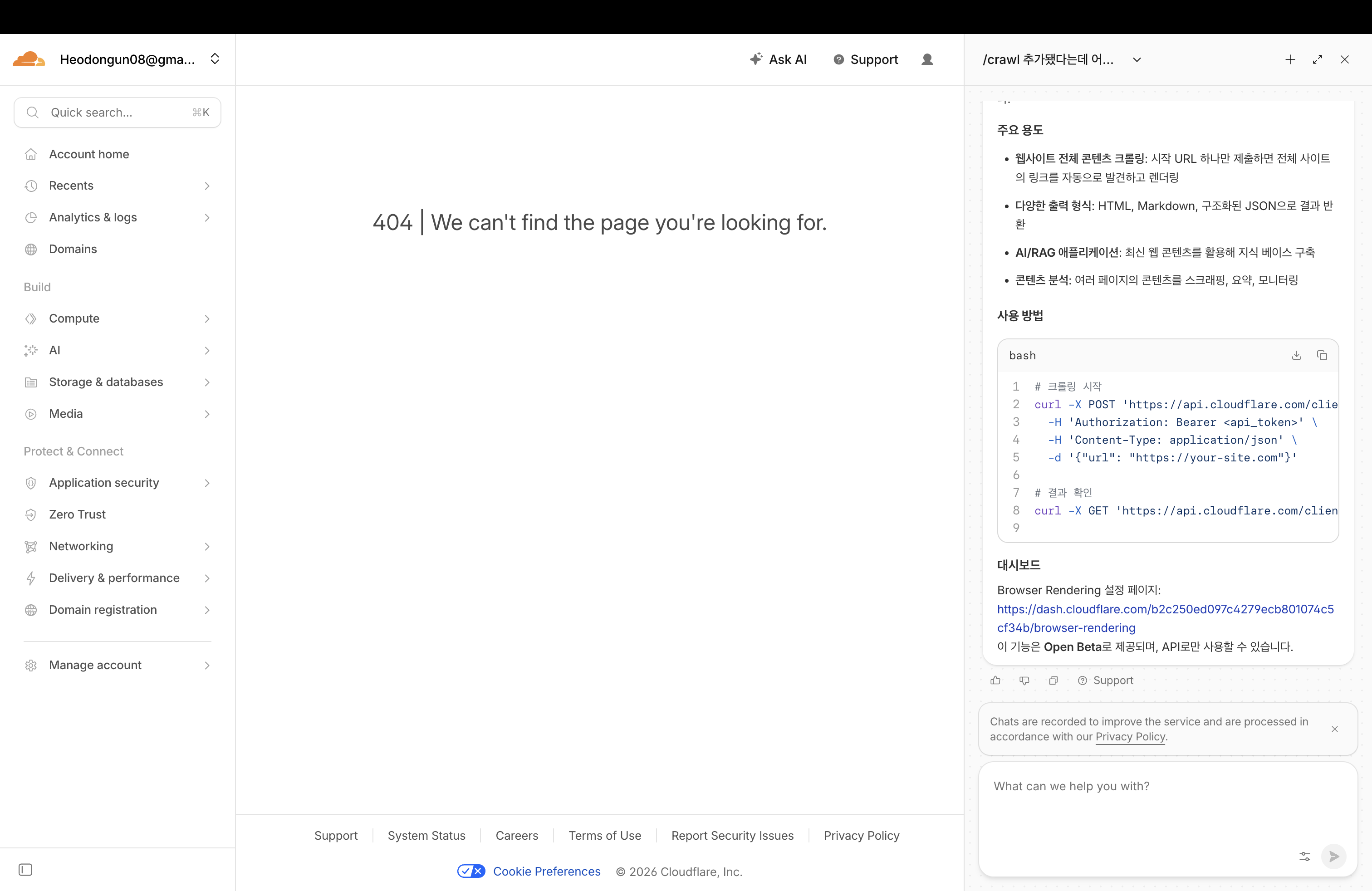This screenshot has height=891, width=1372.
Task: Click the Compute diamond icon
Action: (31, 319)
